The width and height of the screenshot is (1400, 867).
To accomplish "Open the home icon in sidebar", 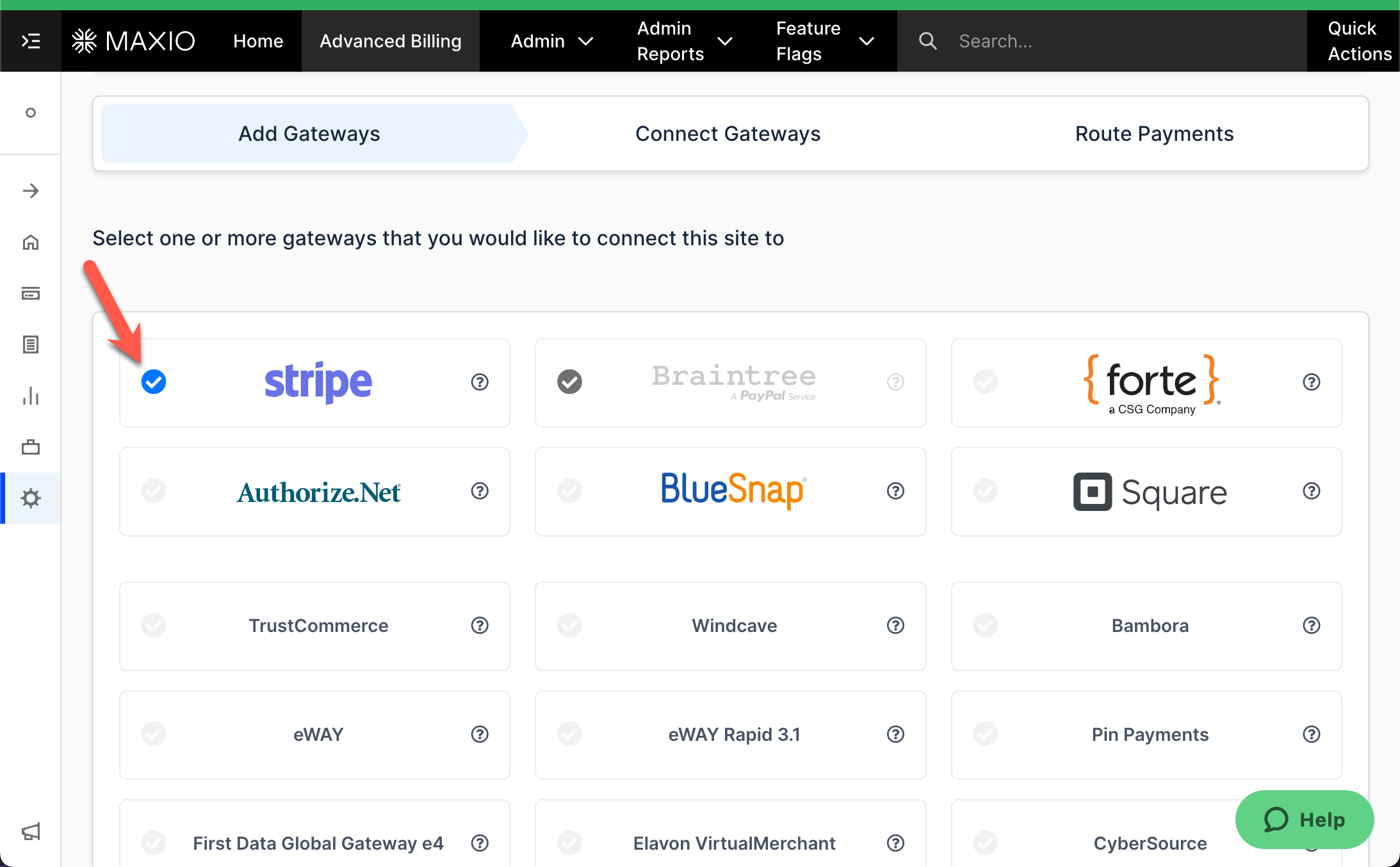I will [x=31, y=242].
